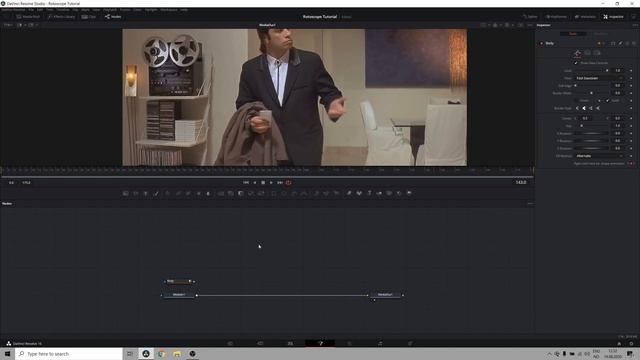
Task: Toggle the Effects Library panel button
Action: [61, 17]
